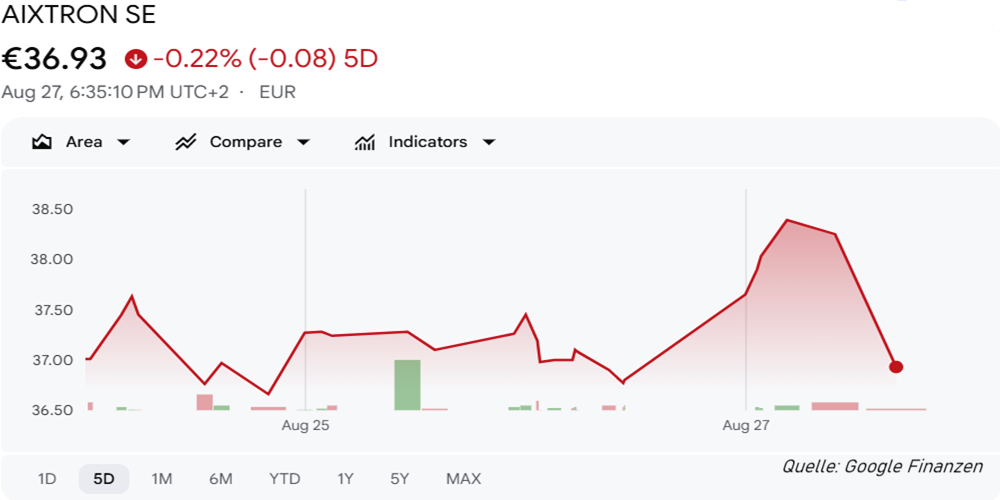Select the 5D range tab

[x=104, y=479]
